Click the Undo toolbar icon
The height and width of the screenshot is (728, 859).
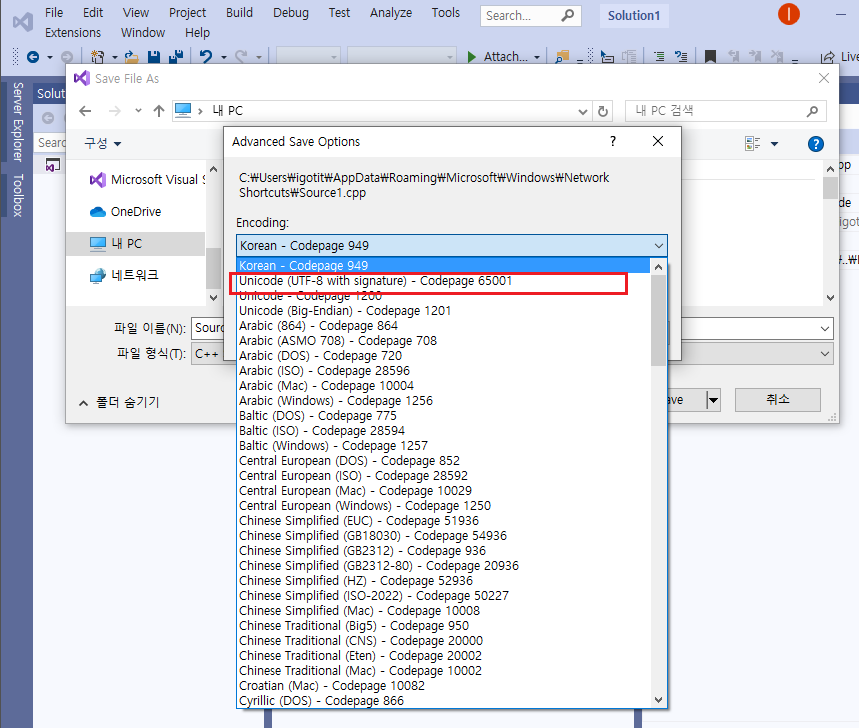206,56
